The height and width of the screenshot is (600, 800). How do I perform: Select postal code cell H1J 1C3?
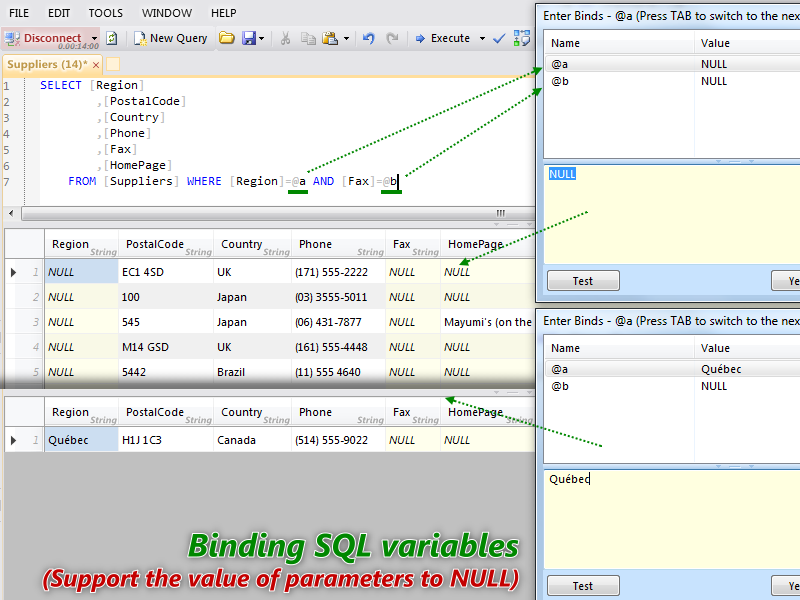tap(166, 440)
